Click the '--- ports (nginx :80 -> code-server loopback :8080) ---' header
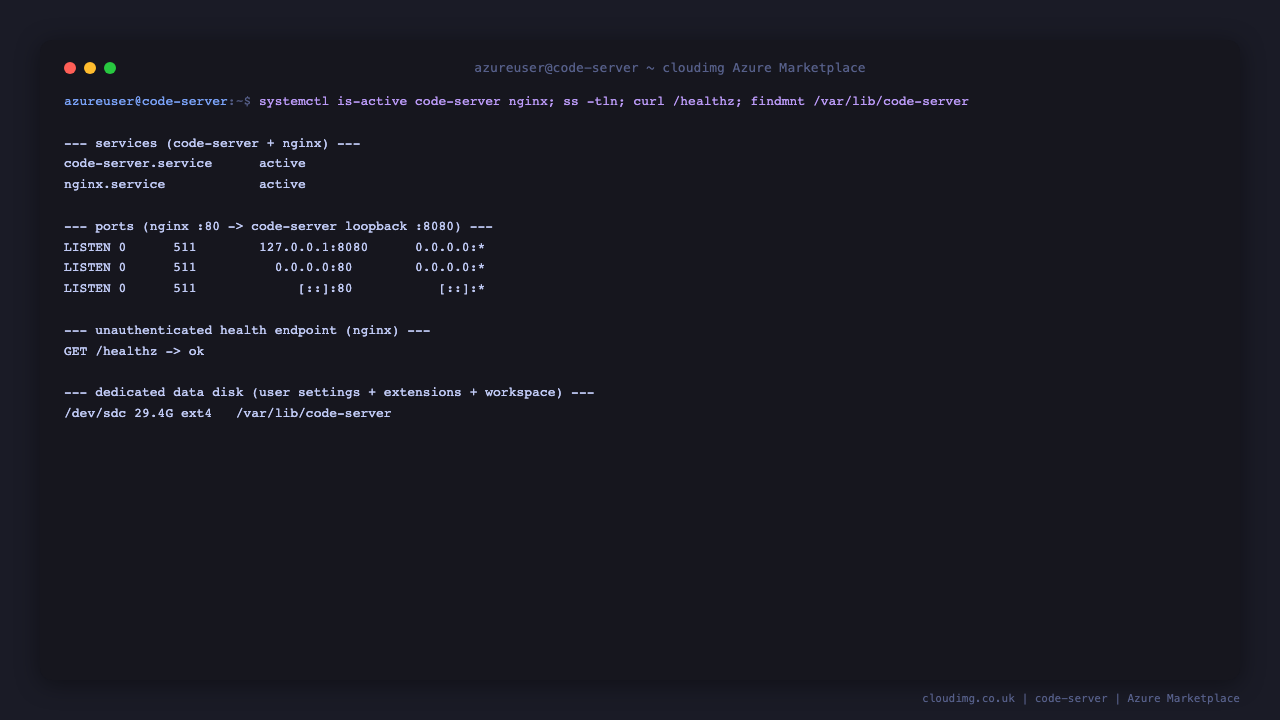The width and height of the screenshot is (1280, 720). (x=278, y=226)
